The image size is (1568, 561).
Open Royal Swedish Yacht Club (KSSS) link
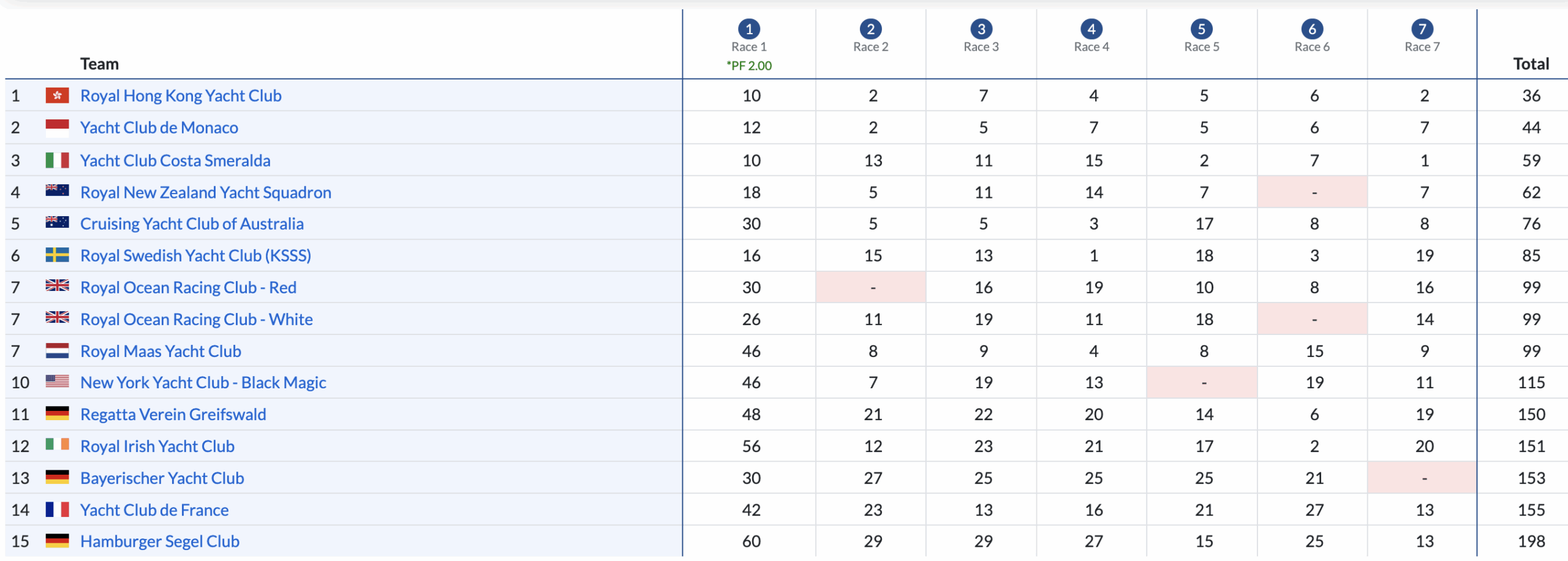pyautogui.click(x=195, y=256)
